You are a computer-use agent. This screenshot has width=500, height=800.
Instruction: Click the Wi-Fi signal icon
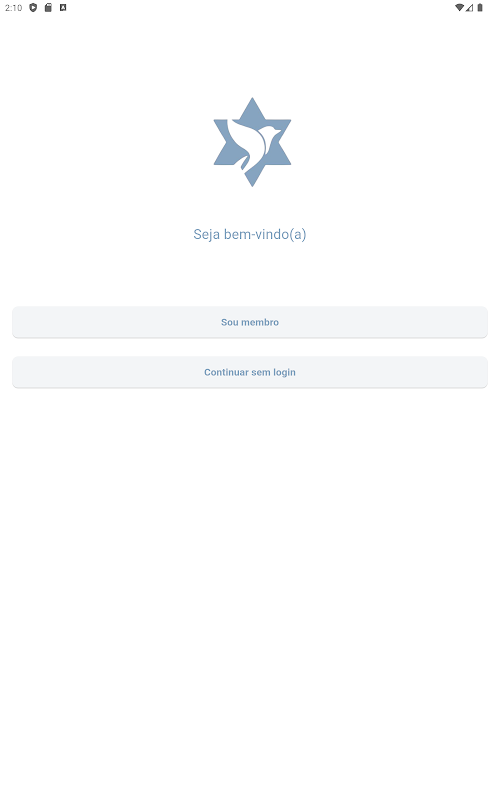click(x=459, y=8)
